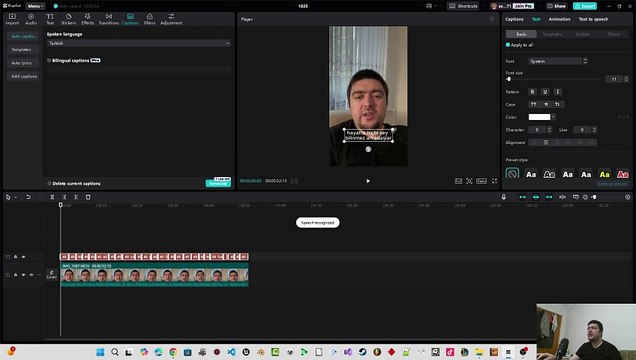The image size is (636, 360).
Task: Open the Menu dropdown in title bar
Action: (35, 6)
